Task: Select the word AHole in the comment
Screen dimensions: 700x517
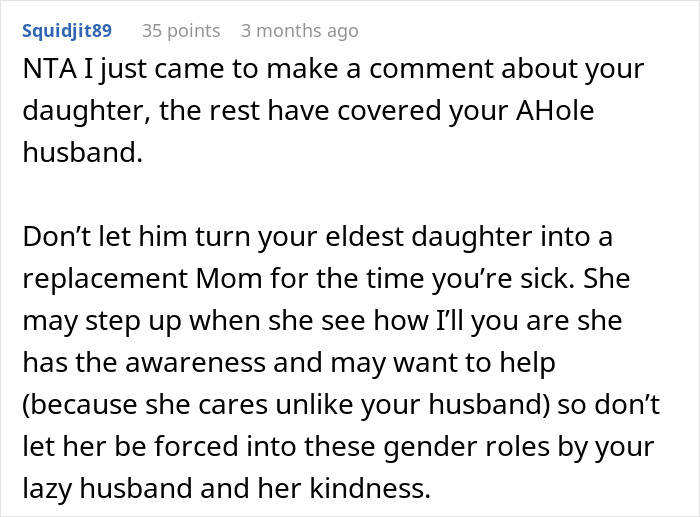Action: 555,111
